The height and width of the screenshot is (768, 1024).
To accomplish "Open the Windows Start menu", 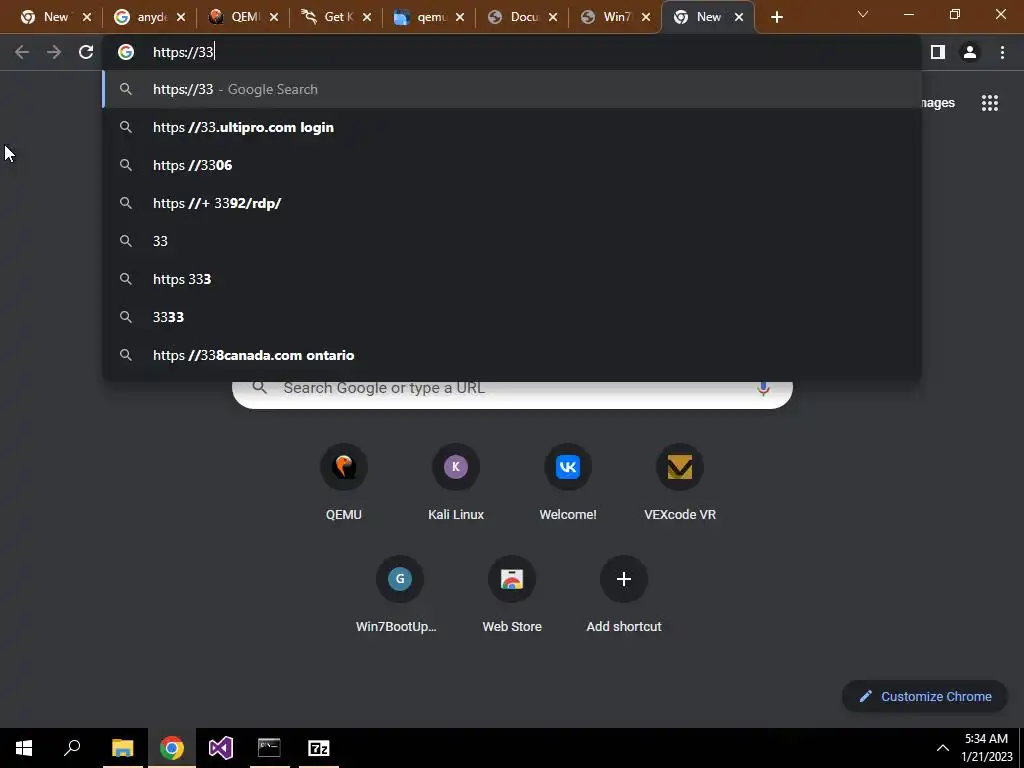I will click(24, 748).
